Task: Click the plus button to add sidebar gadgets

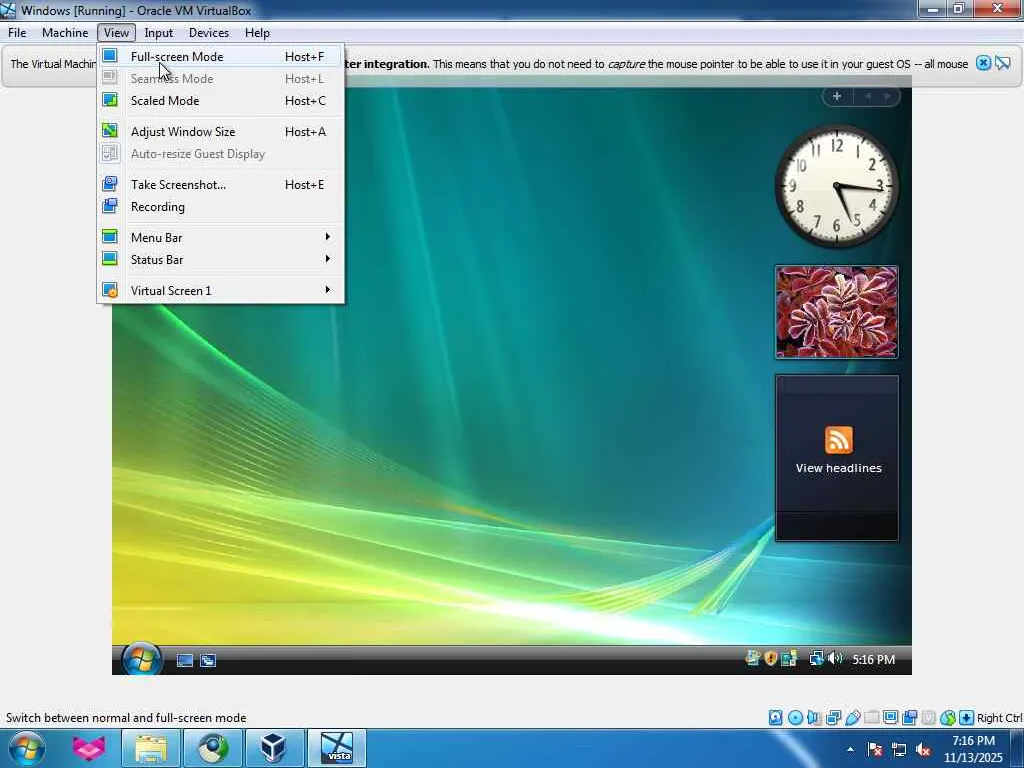Action: tap(837, 97)
